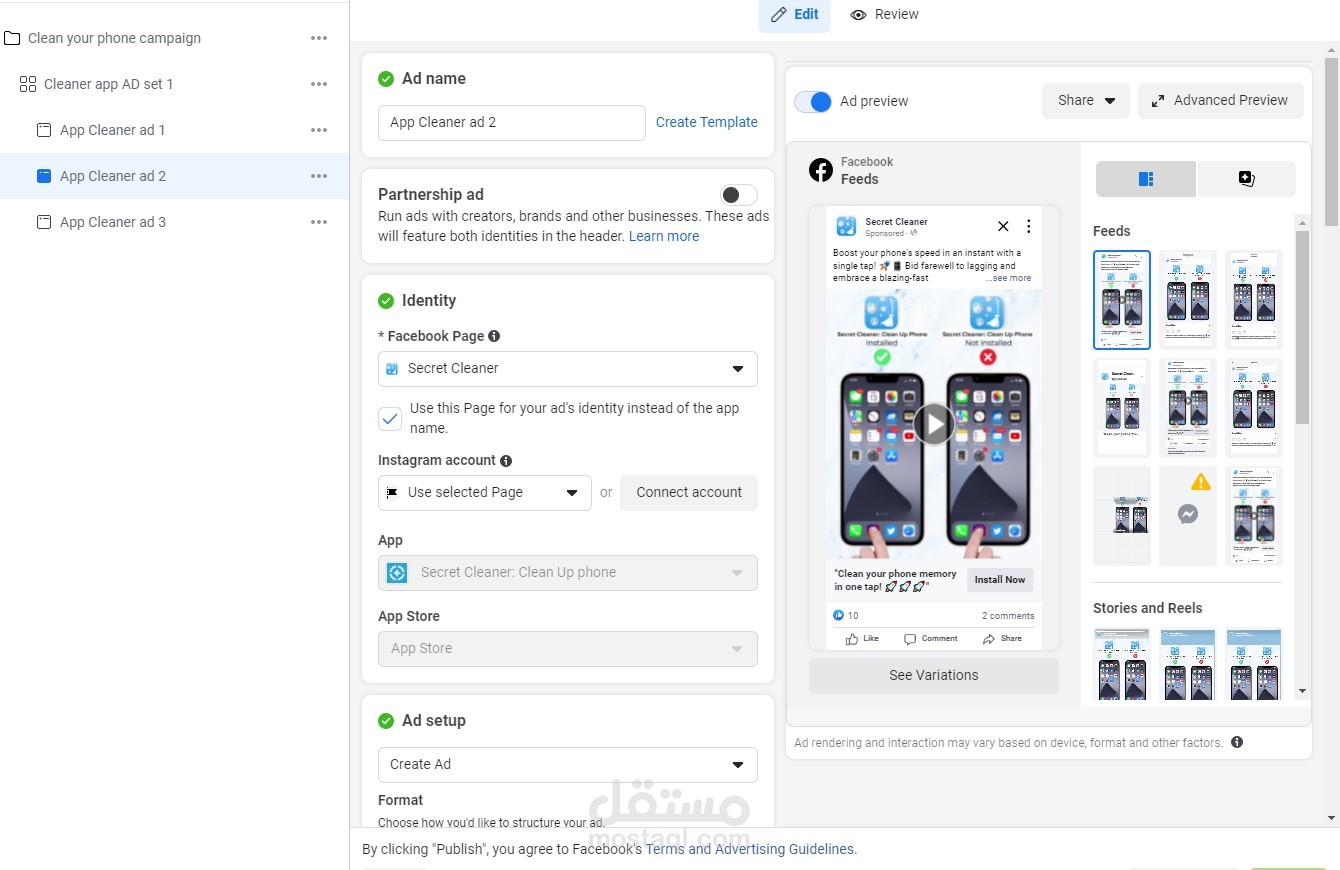Close the Secret Cleaner ad preview post
Image resolution: width=1340 pixels, height=870 pixels.
1003,226
